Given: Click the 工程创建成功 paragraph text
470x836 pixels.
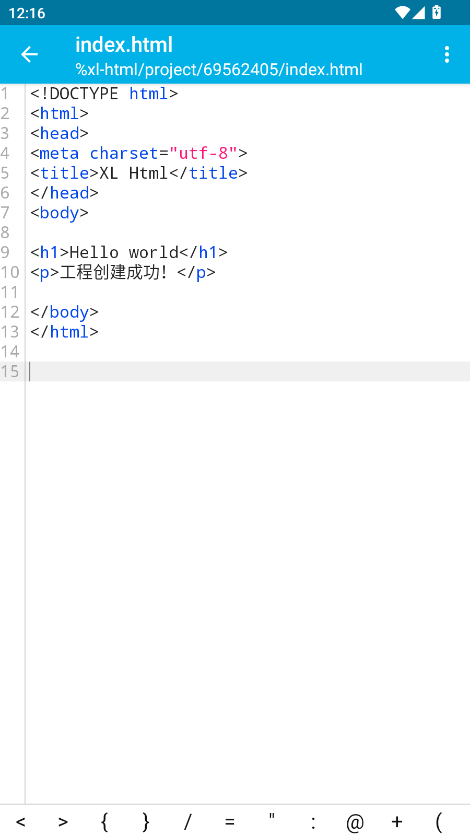Looking at the screenshot, I should [x=114, y=272].
